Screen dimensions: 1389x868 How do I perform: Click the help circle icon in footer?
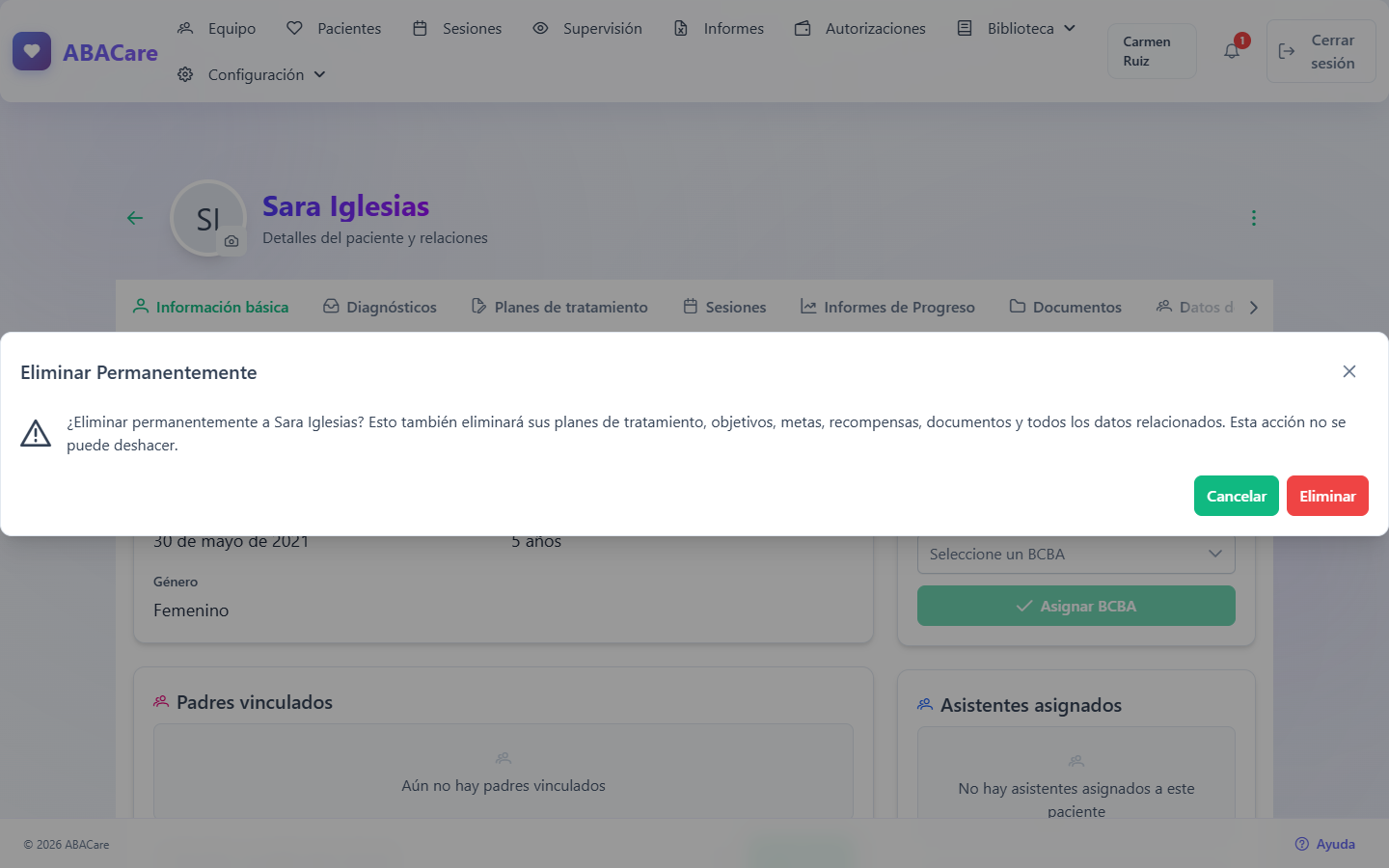1302,844
